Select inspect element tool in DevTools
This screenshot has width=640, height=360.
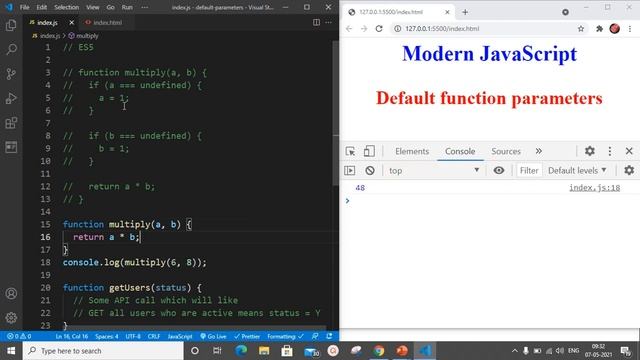pos(350,151)
